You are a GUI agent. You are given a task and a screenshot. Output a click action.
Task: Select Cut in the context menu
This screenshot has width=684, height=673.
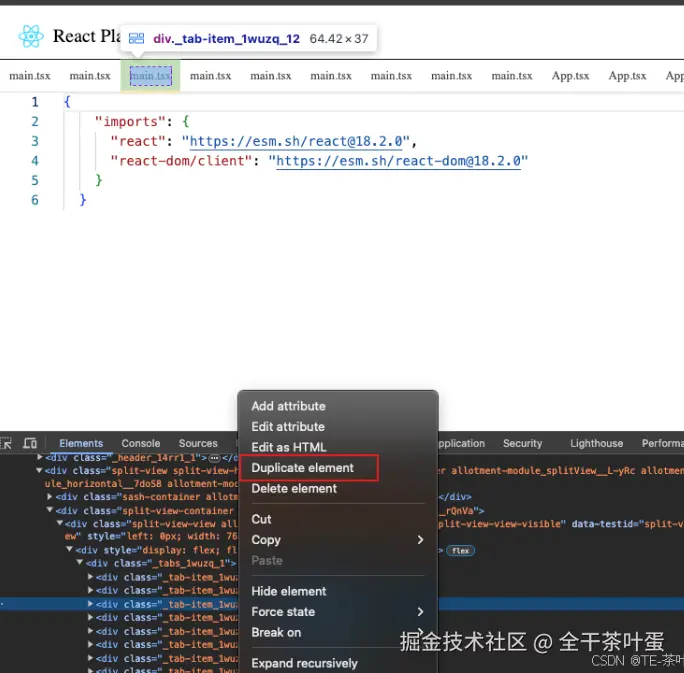click(x=261, y=519)
